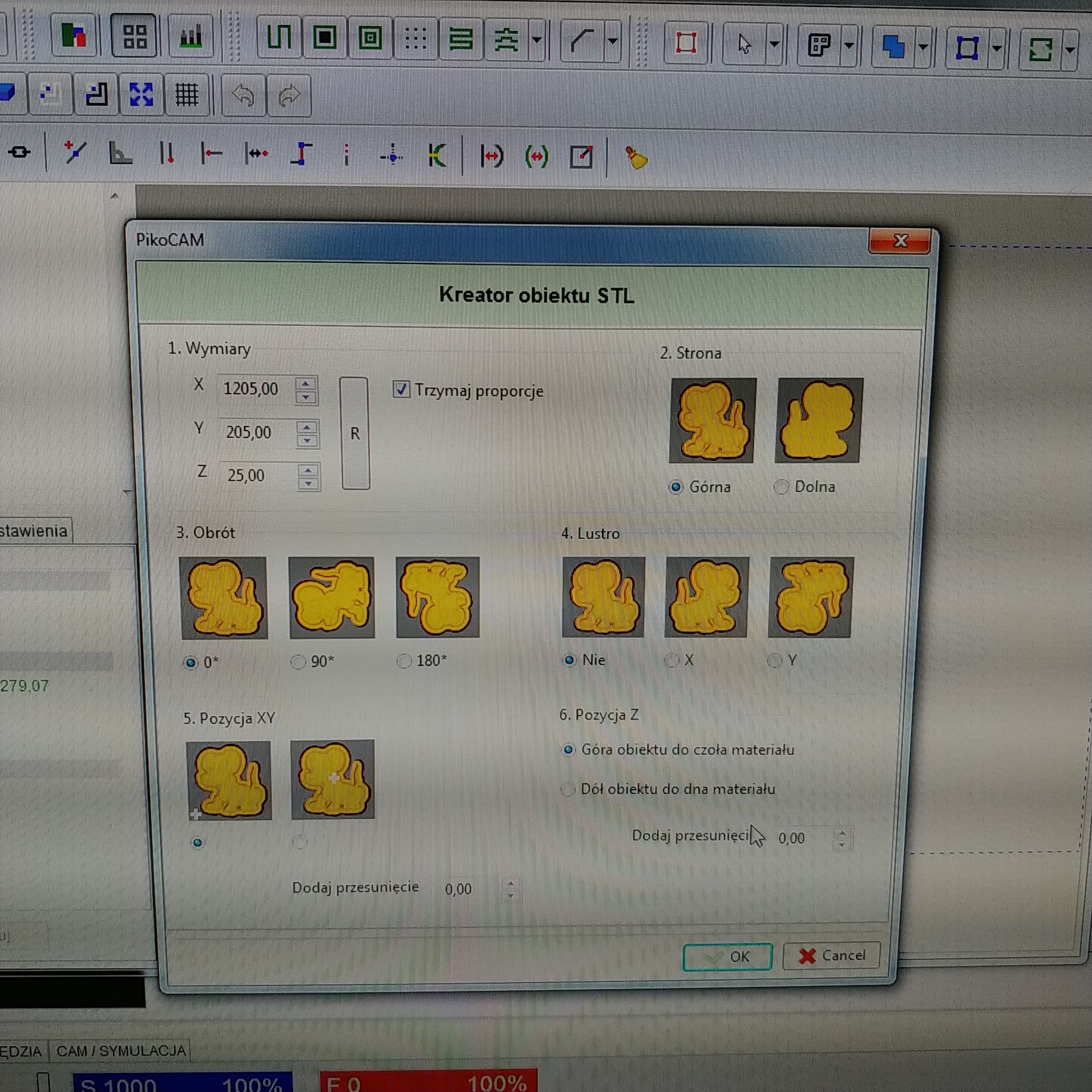This screenshot has width=1092, height=1092.
Task: Open the dropdown next to the curve line tool
Action: coord(613,41)
